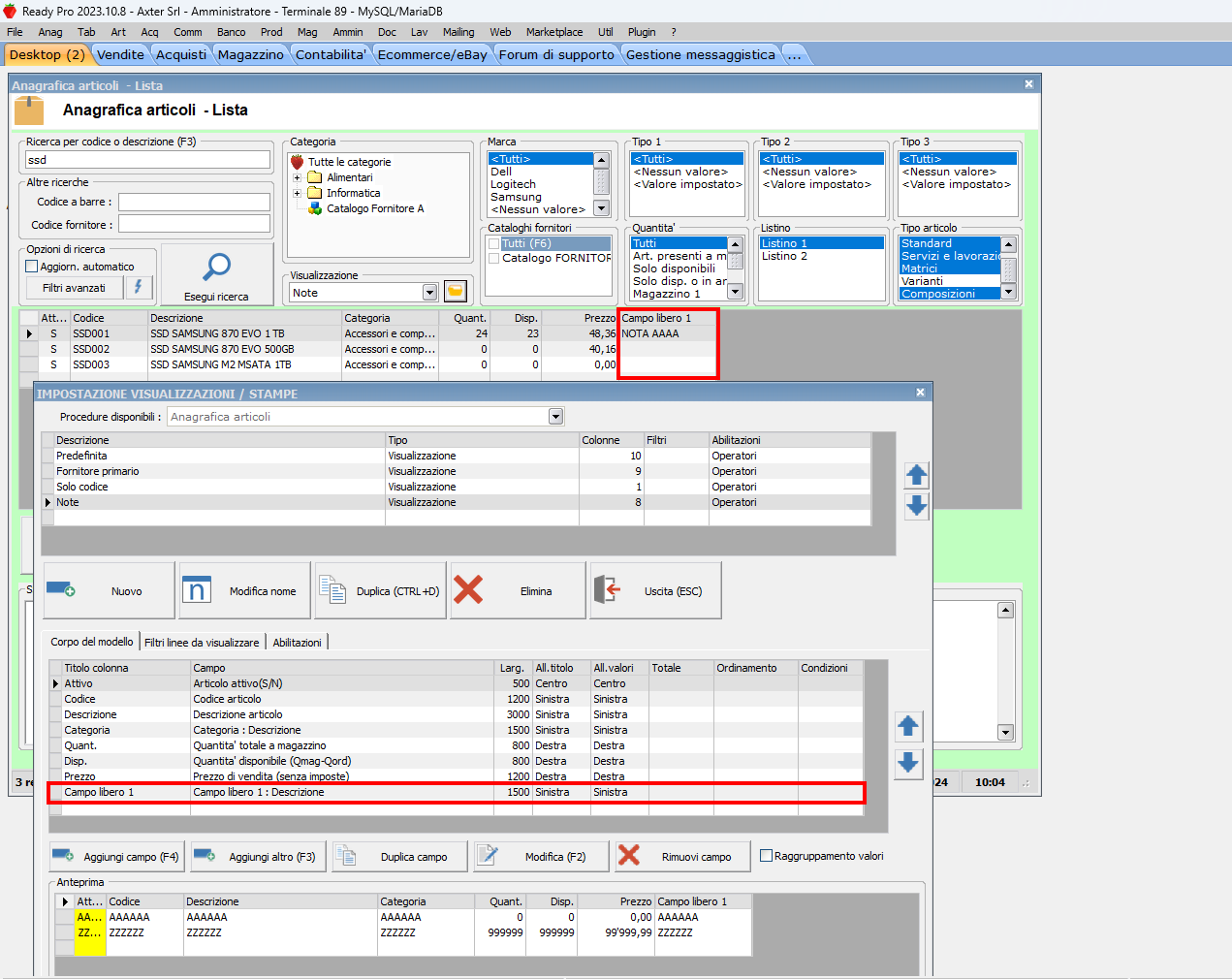Click Aggiungi campo (F4) button

coord(117,856)
